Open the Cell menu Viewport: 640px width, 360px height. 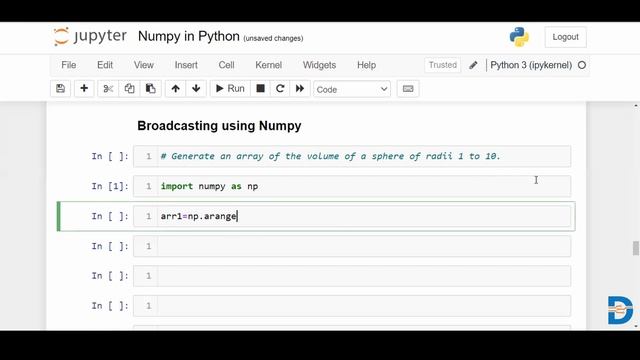(x=227, y=65)
